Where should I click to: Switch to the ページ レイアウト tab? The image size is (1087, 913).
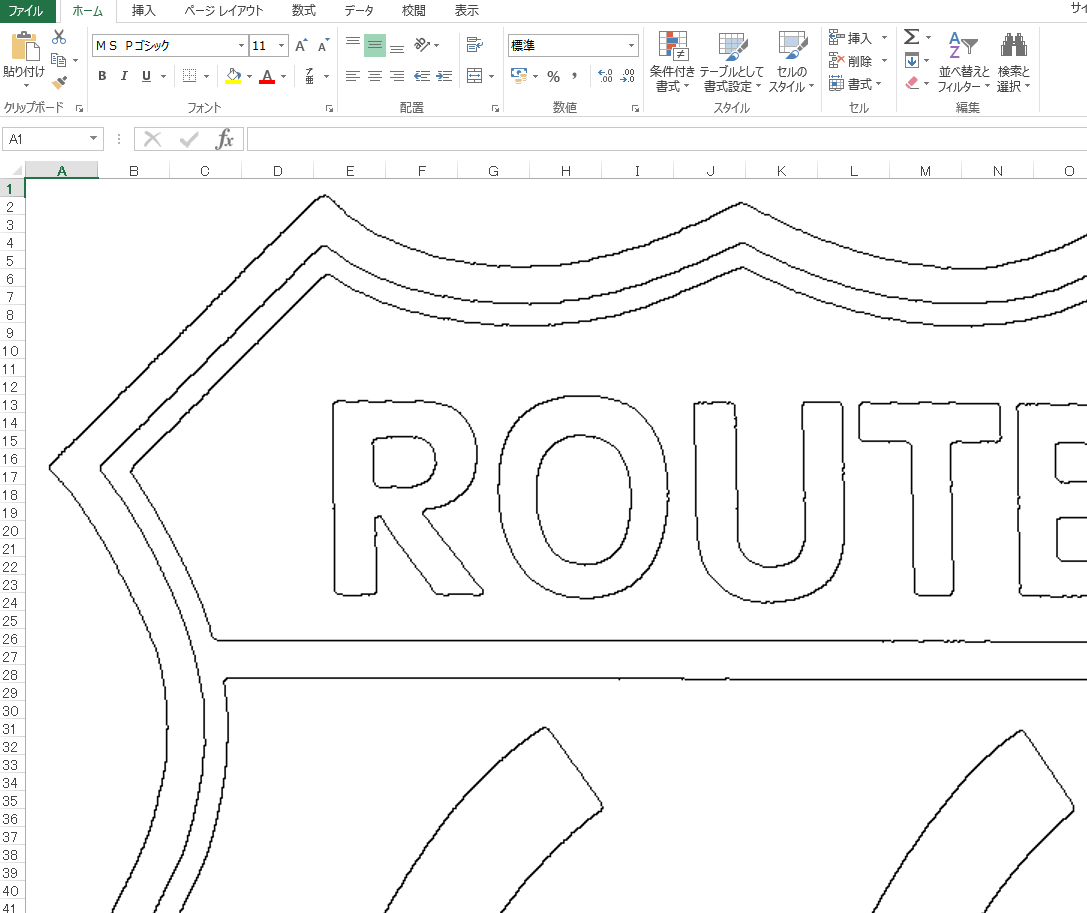223,11
